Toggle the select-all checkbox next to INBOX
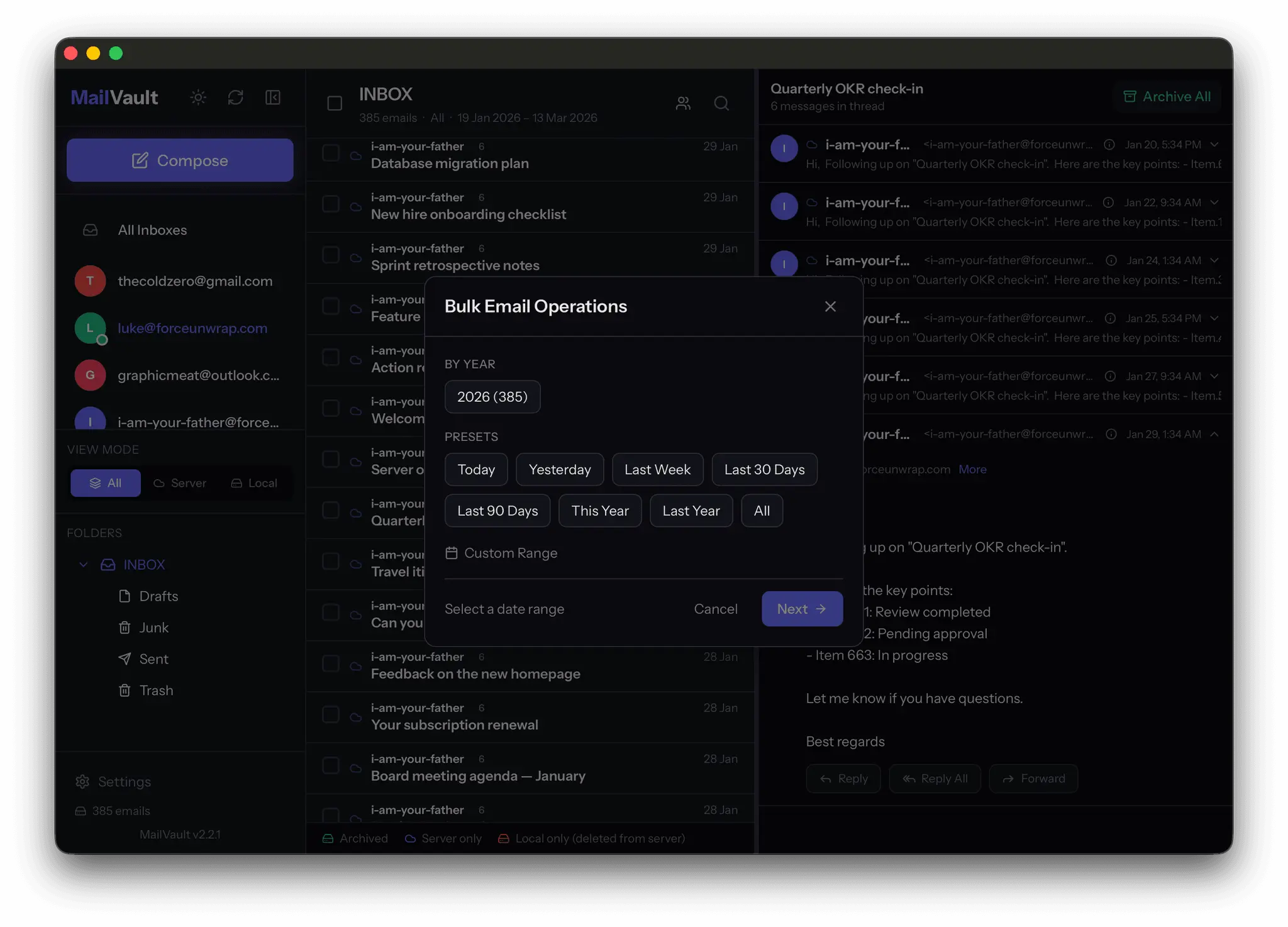This screenshot has height=927, width=1288. [335, 103]
